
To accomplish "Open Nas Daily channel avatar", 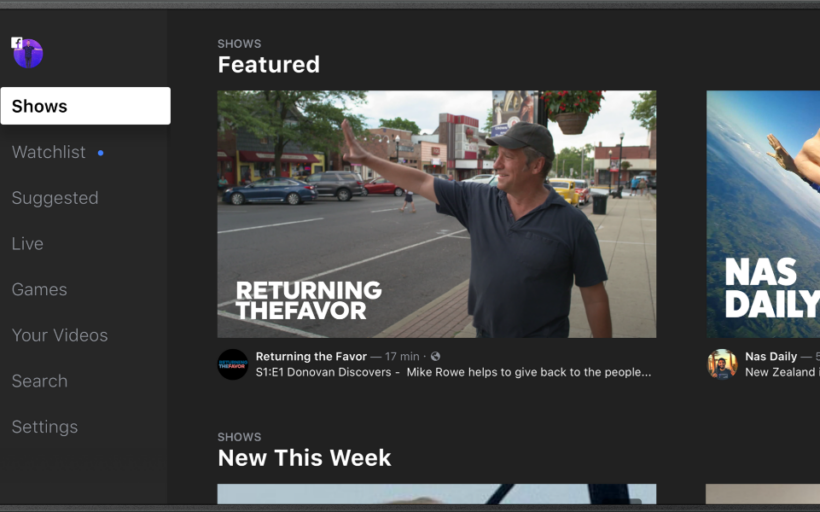I will (722, 364).
